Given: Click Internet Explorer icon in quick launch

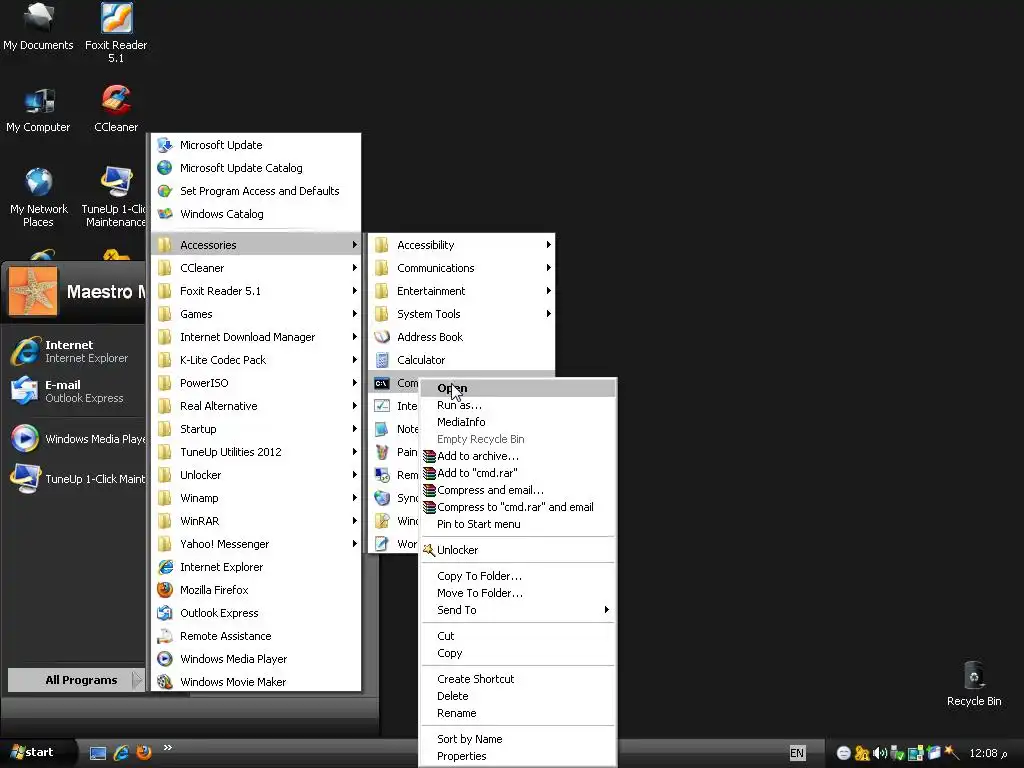Looking at the screenshot, I should (x=121, y=752).
